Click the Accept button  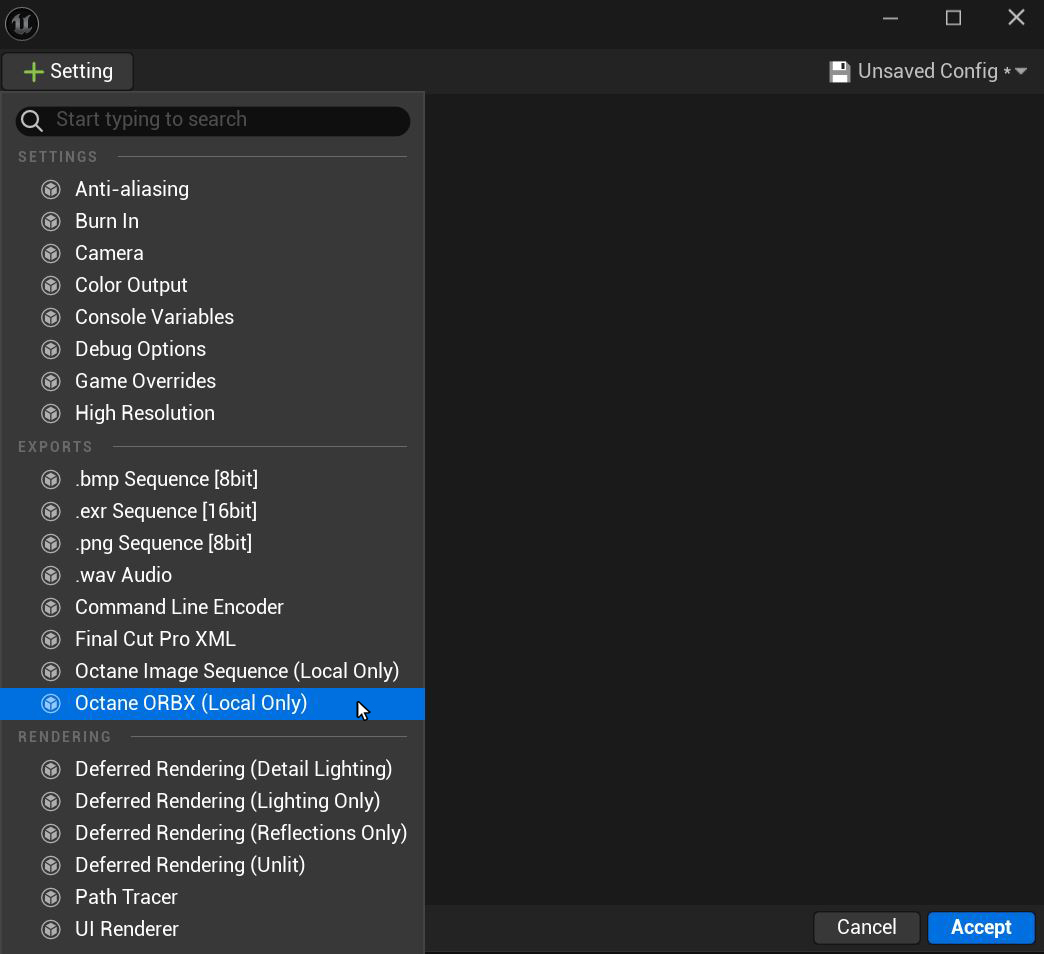point(980,927)
